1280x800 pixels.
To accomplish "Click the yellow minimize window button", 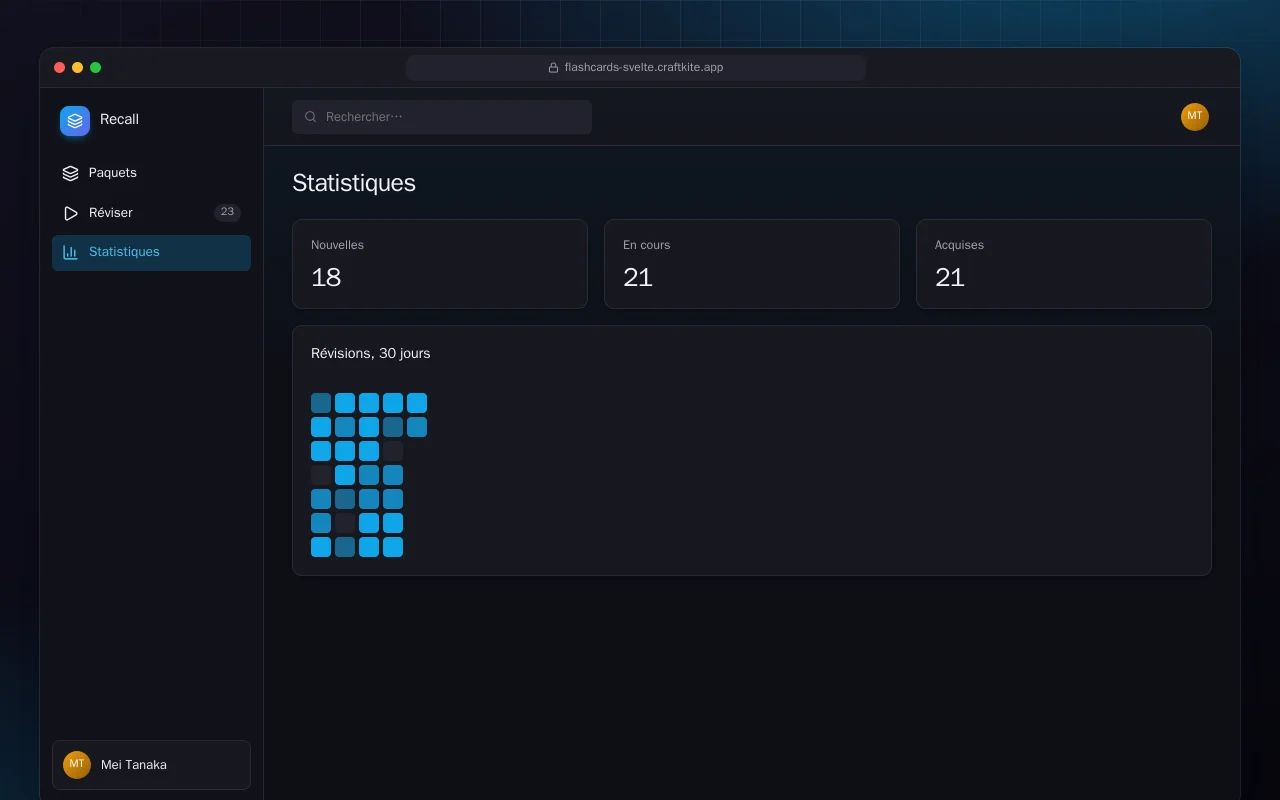I will tap(77, 68).
